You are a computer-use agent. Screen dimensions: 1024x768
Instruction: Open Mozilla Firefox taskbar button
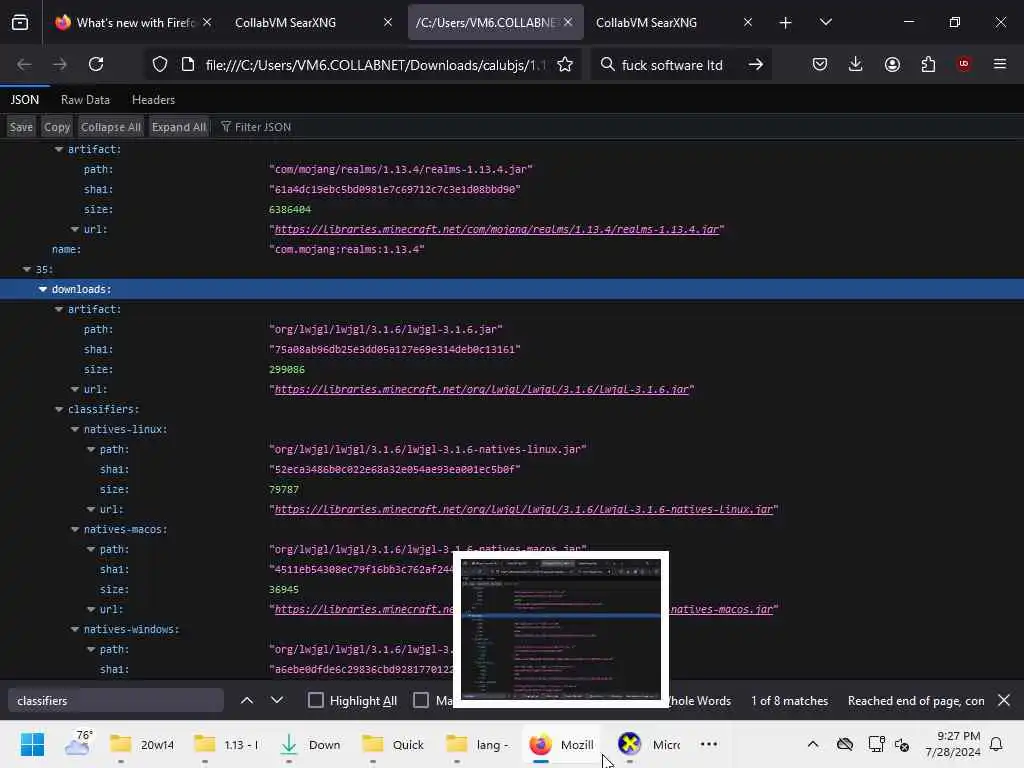(x=561, y=744)
